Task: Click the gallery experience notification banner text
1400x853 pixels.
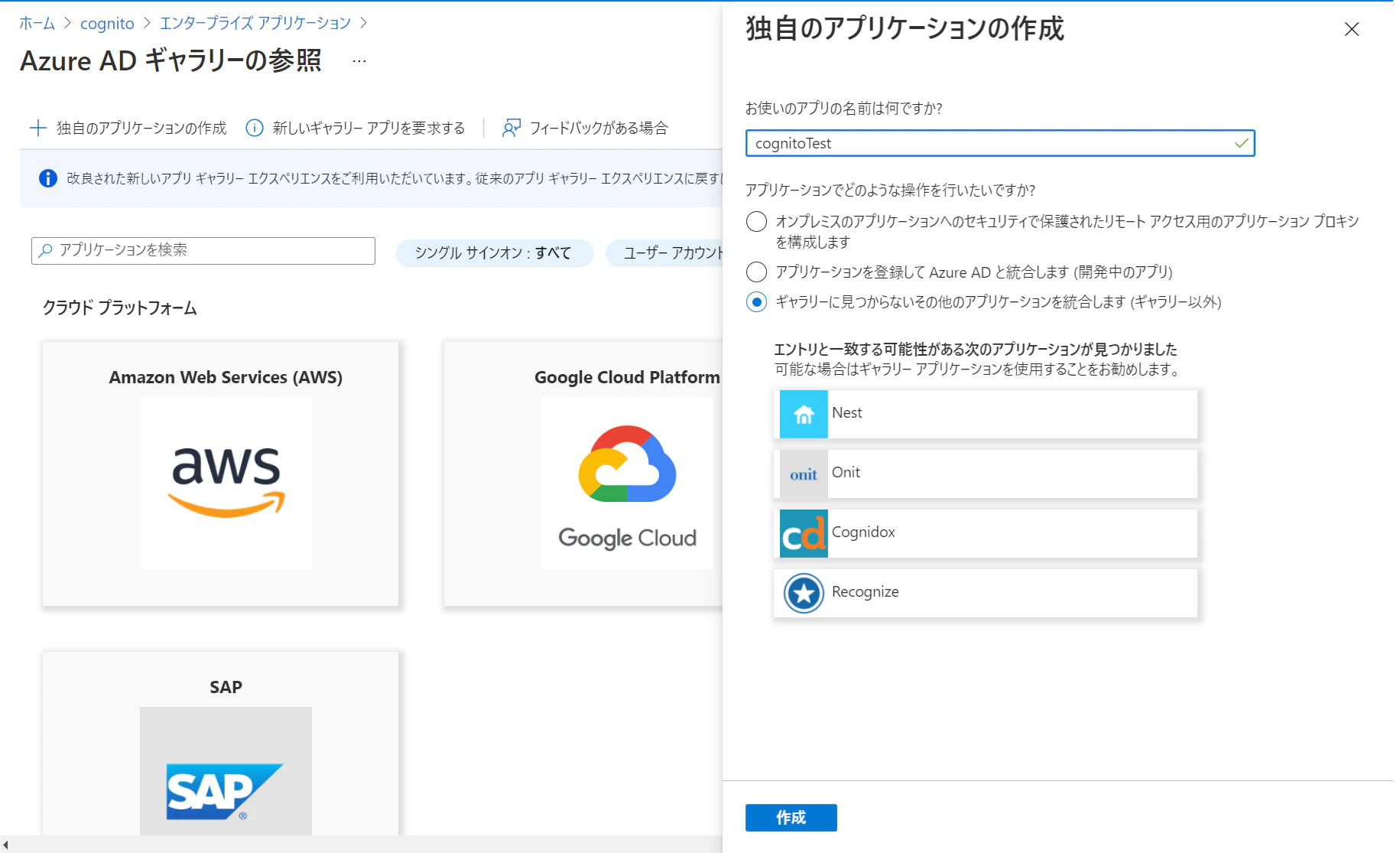Action: pos(394,178)
